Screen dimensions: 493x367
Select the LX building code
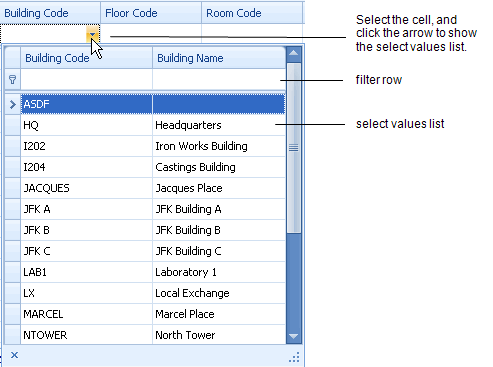(x=86, y=293)
